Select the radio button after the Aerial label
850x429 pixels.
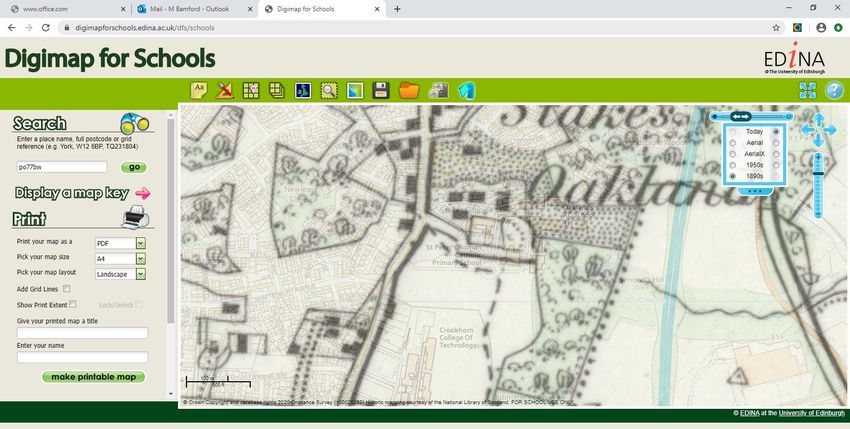[776, 143]
